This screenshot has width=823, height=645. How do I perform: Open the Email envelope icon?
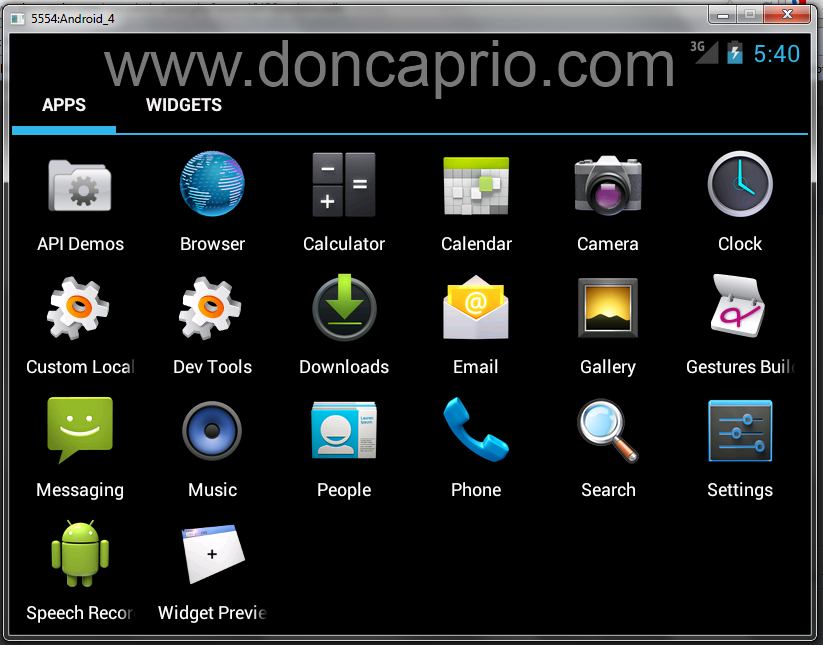pyautogui.click(x=476, y=308)
